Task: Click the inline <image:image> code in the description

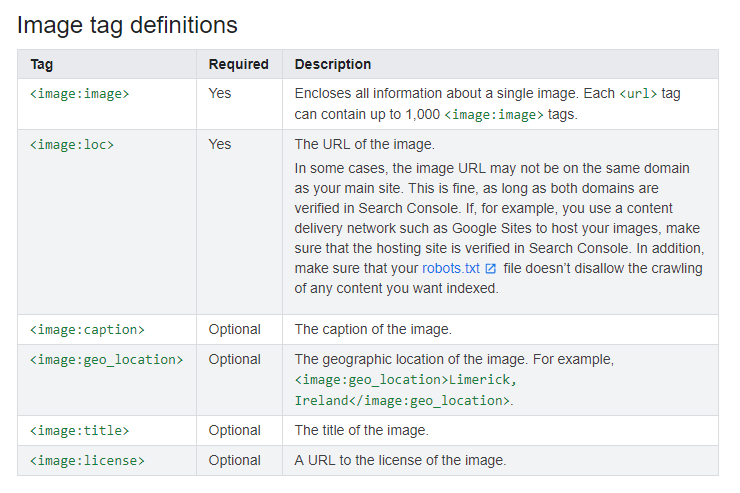Action: click(494, 115)
